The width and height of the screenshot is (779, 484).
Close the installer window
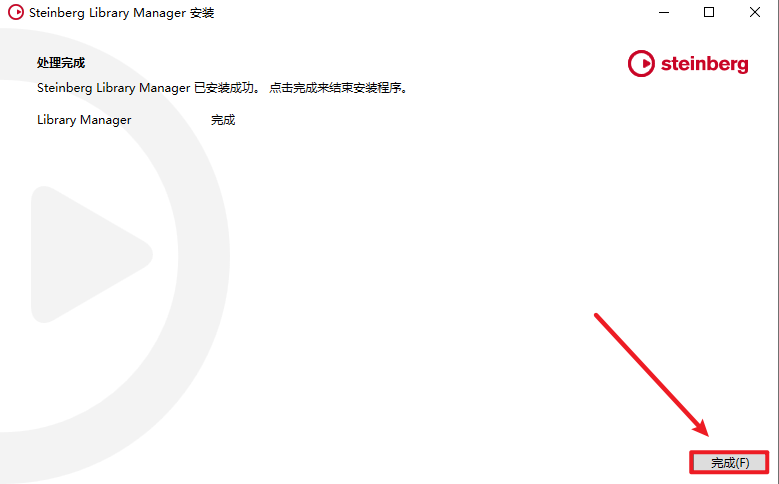(x=755, y=12)
